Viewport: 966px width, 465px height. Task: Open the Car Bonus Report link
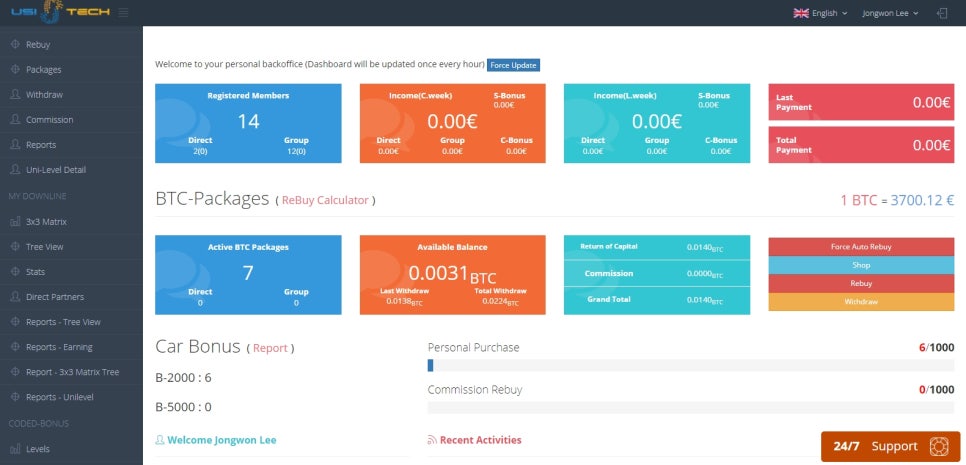(x=270, y=348)
